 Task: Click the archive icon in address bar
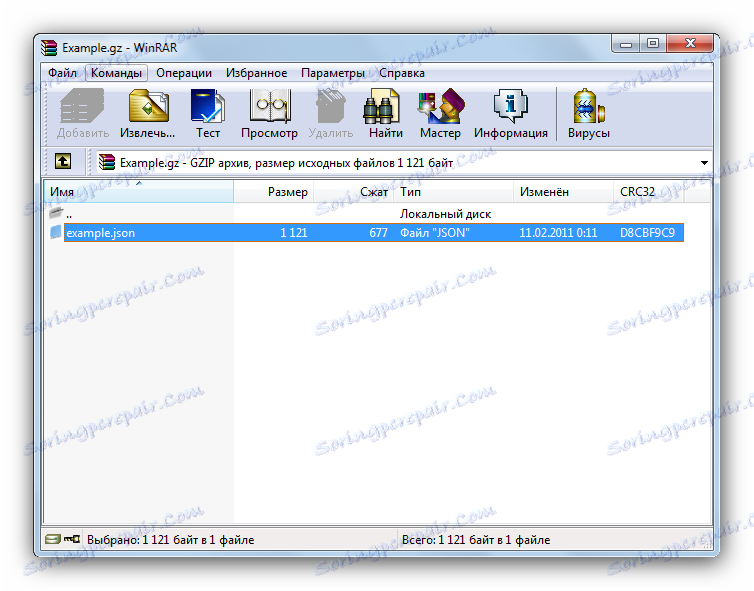tap(107, 163)
